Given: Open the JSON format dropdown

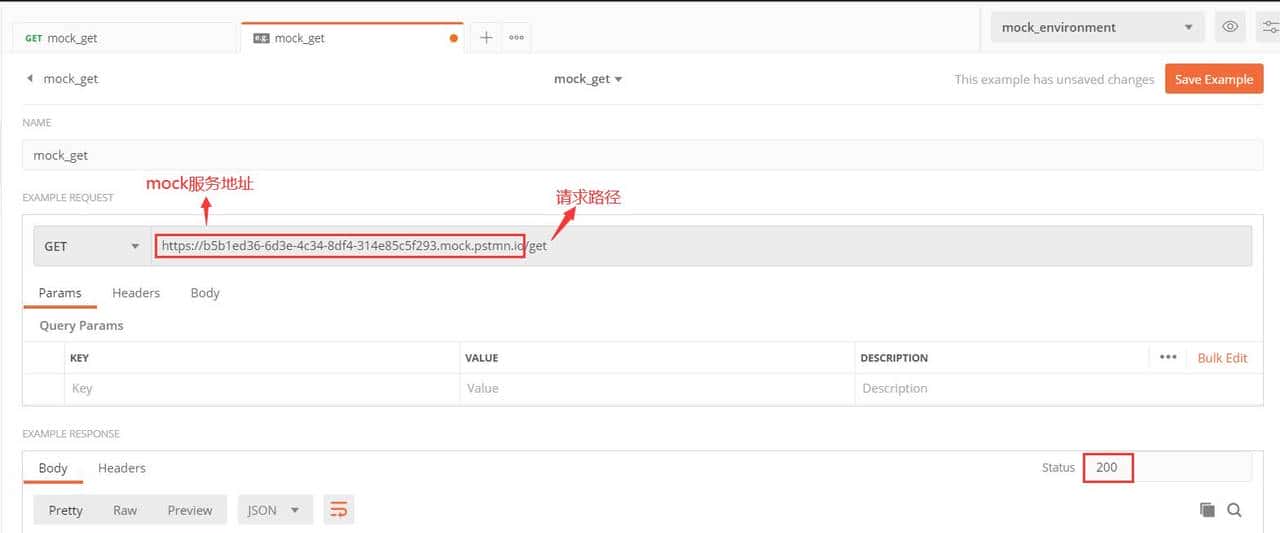Looking at the screenshot, I should point(275,510).
